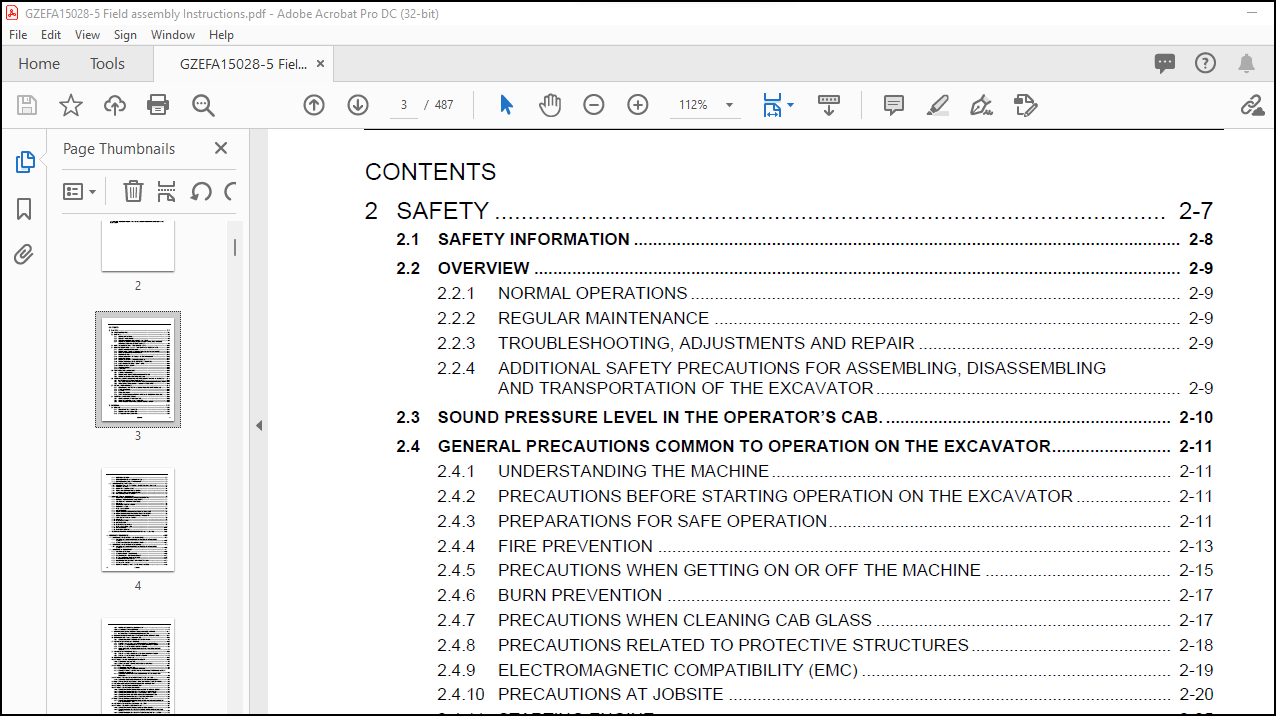1276x716 pixels.
Task: Click the 2.4.6 BURN PREVENTION entry
Action: (x=825, y=595)
